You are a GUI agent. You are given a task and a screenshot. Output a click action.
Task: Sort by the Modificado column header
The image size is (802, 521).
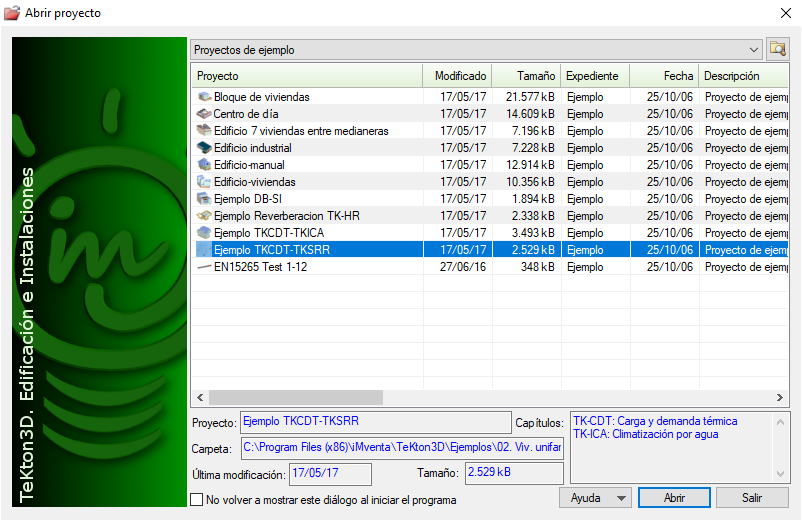[x=457, y=76]
